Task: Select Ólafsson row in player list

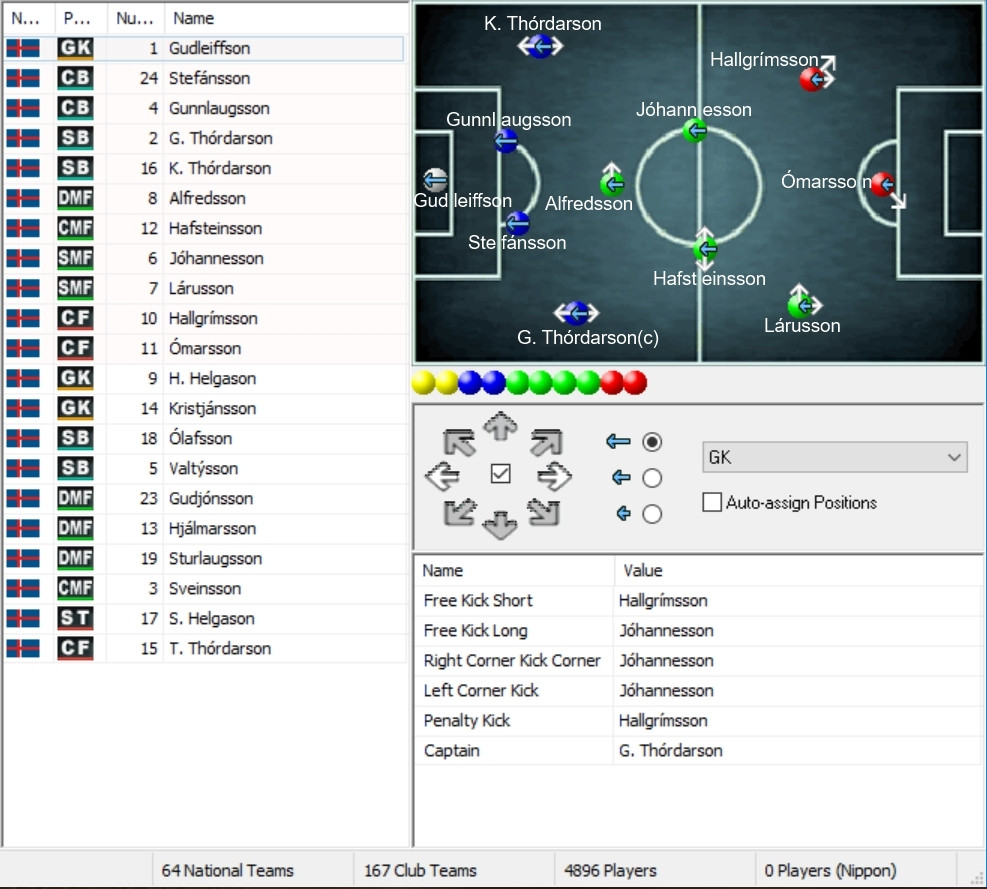Action: click(x=204, y=438)
